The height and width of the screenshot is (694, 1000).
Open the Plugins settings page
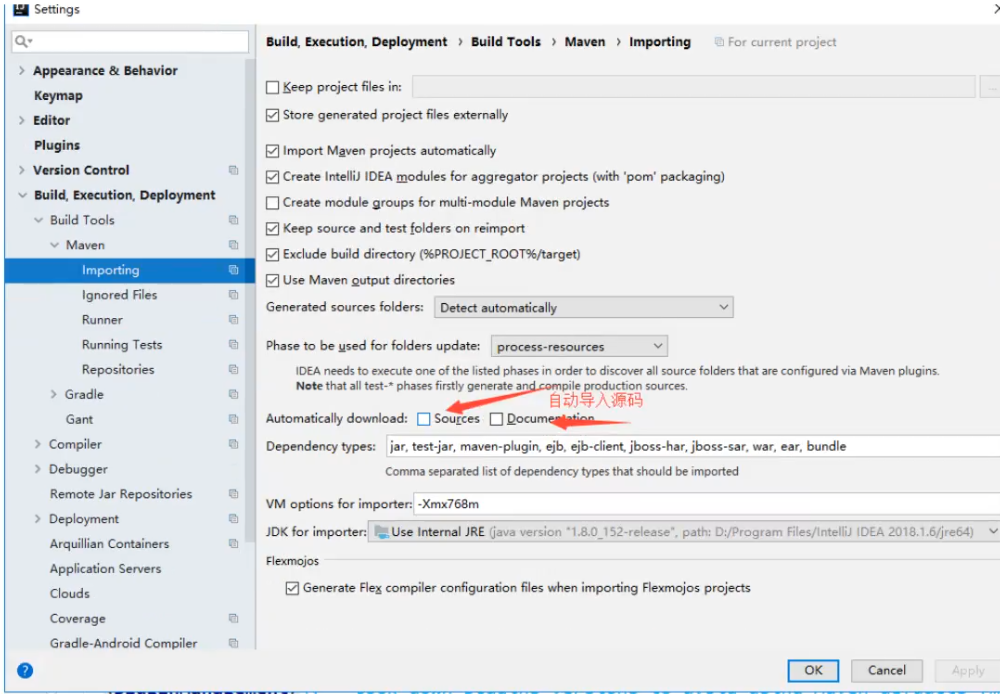coord(57,145)
